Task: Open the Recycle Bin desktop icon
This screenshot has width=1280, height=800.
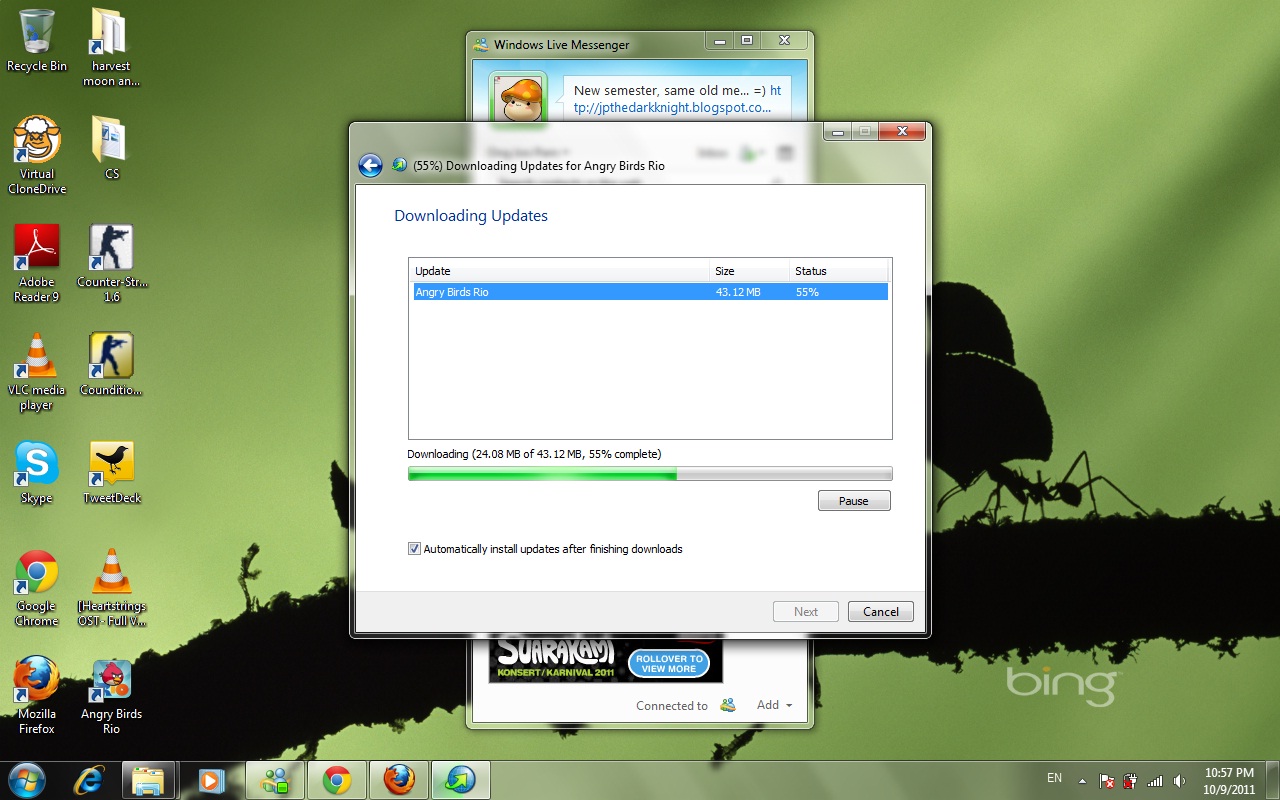Action: click(x=37, y=40)
